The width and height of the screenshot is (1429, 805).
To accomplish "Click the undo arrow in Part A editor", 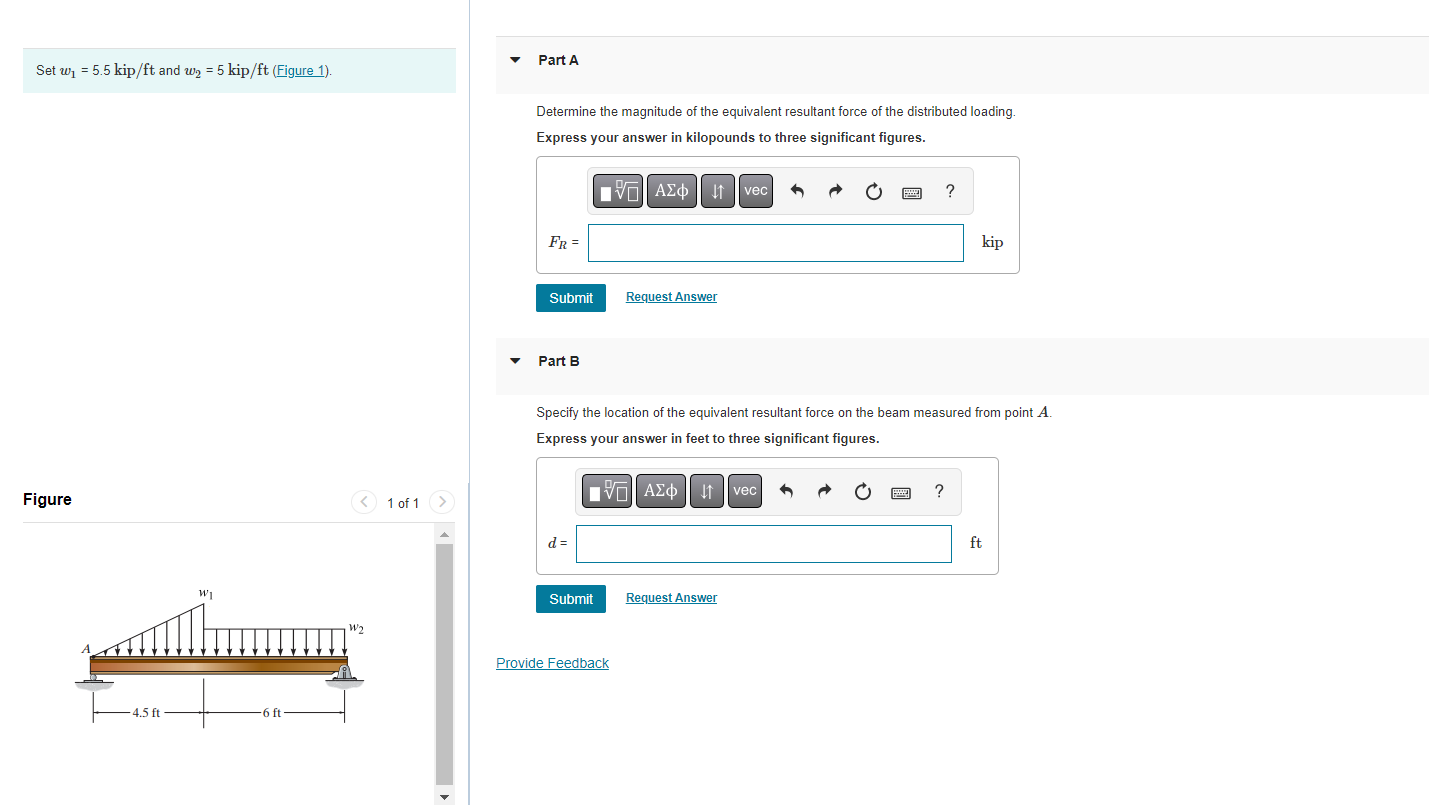I will [797, 190].
